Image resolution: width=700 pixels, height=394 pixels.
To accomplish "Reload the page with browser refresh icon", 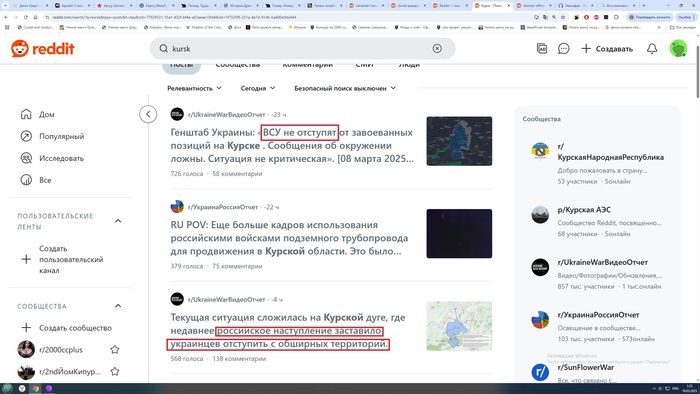I will [x=25, y=17].
